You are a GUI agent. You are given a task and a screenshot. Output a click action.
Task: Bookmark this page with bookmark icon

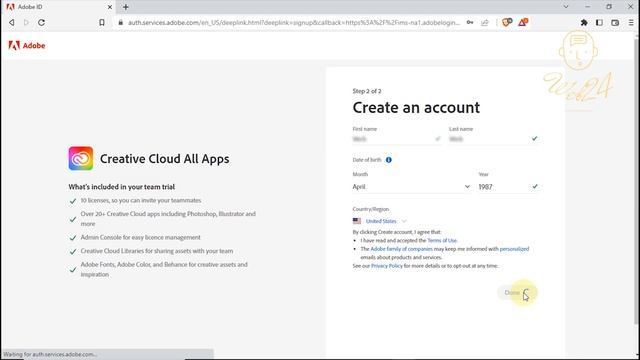point(102,22)
